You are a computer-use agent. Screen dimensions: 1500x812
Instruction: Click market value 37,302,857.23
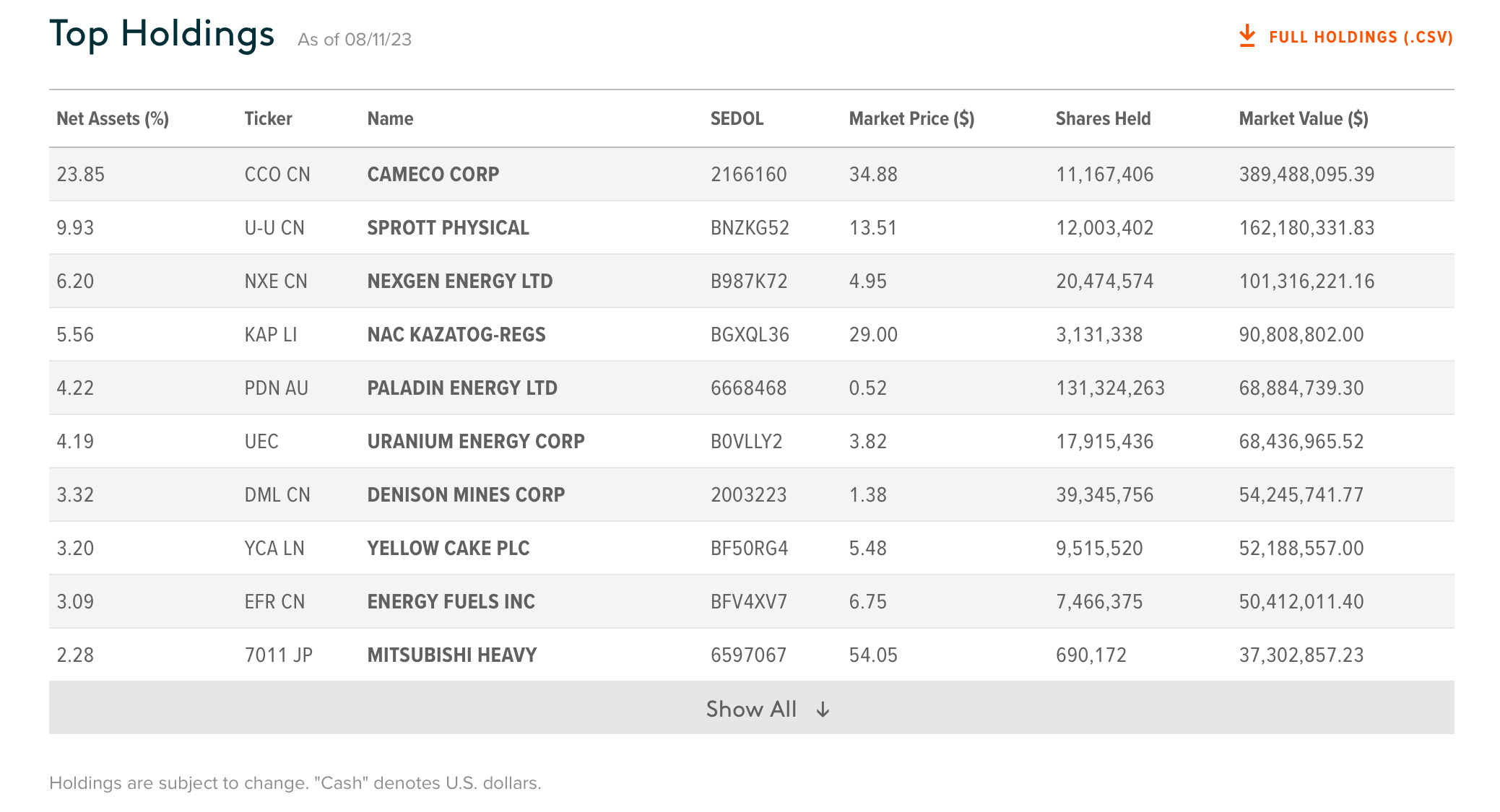[x=1301, y=655]
